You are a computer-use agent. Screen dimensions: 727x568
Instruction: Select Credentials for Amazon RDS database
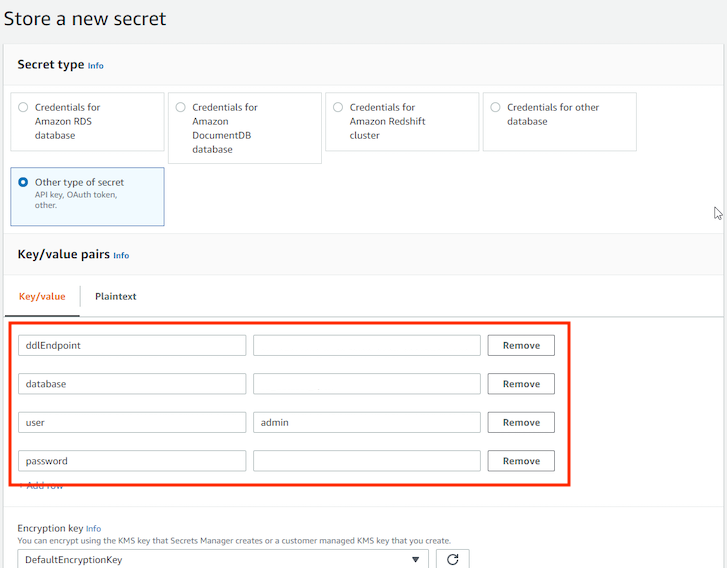pyautogui.click(x=23, y=107)
